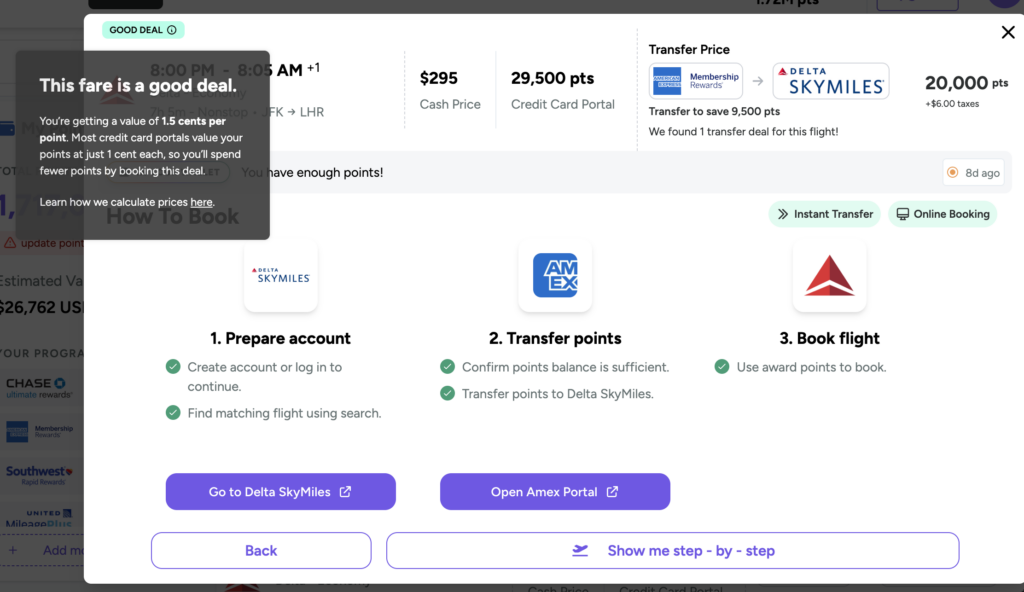This screenshot has width=1024, height=592.
Task: Click the check beside Confirm points balance
Action: coord(447,367)
